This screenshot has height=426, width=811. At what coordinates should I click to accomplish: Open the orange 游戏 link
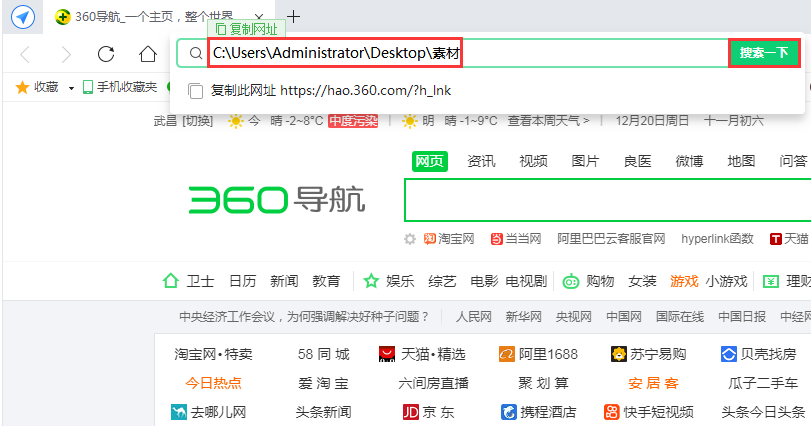(x=684, y=281)
